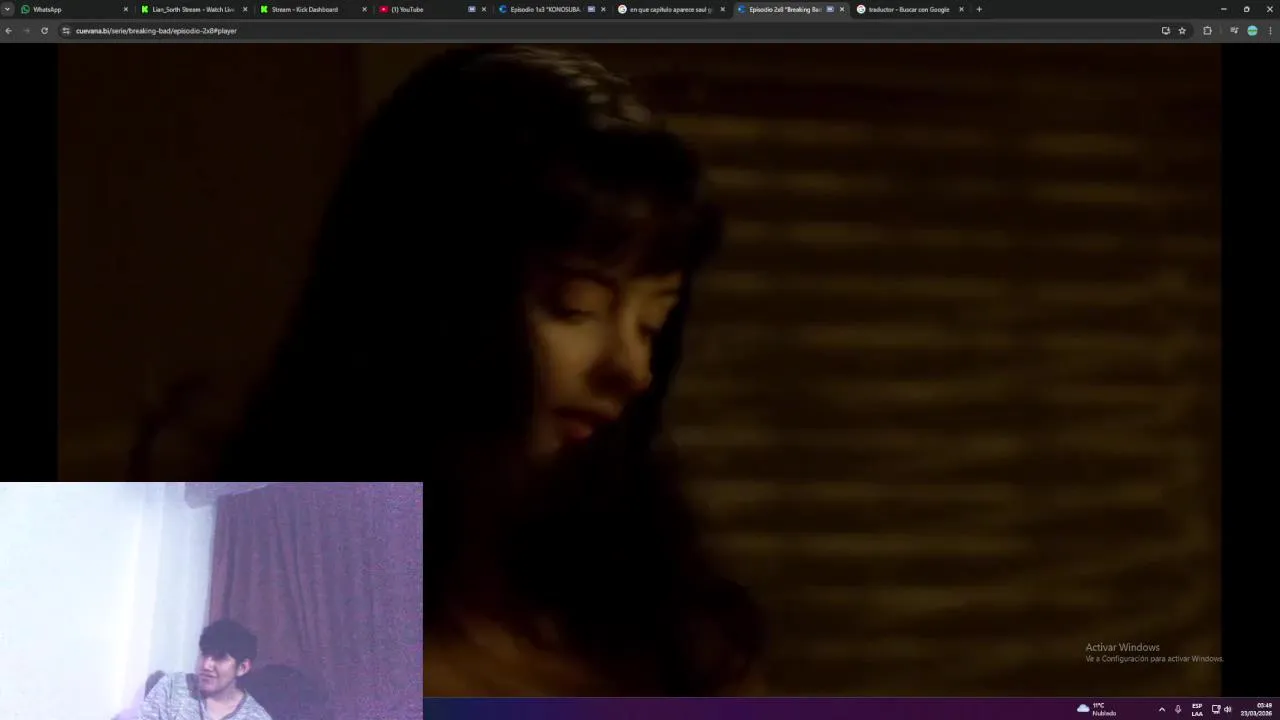
Task: Click the Breaking Bad video player
Action: click(639, 368)
